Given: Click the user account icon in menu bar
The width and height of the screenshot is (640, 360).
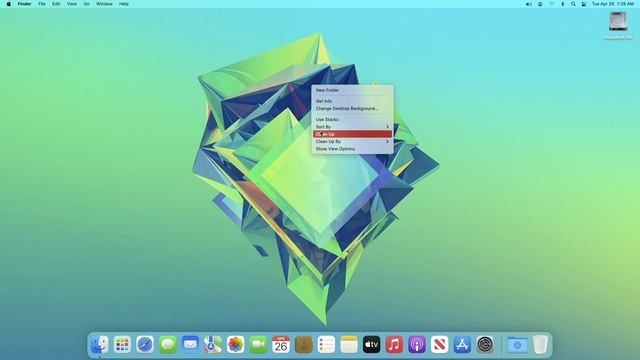Looking at the screenshot, I should click(x=540, y=4).
